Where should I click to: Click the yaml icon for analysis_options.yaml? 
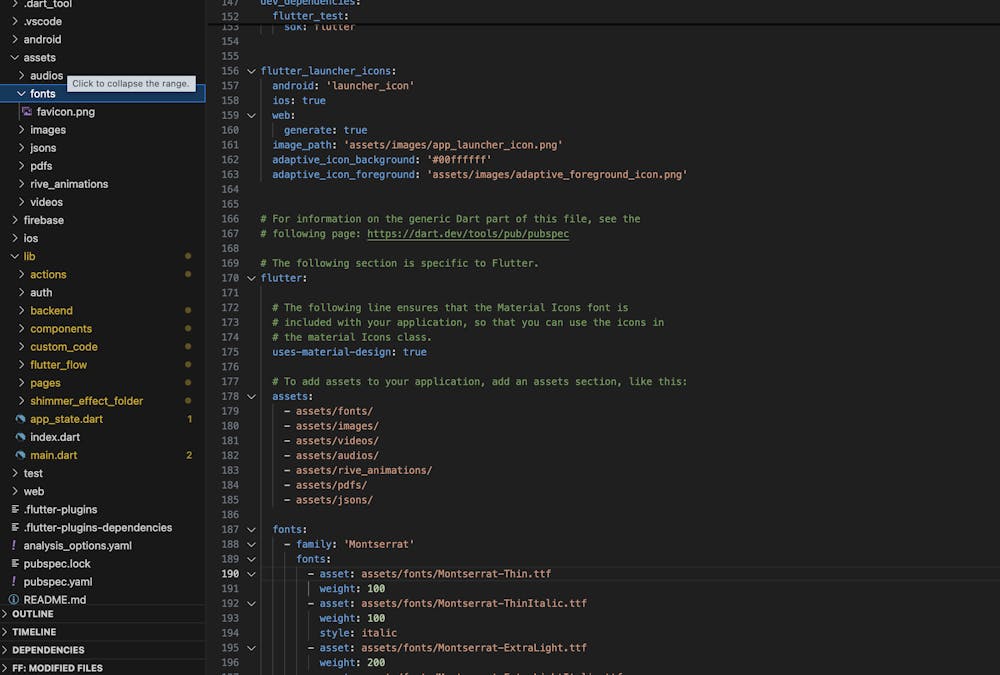click(x=14, y=546)
